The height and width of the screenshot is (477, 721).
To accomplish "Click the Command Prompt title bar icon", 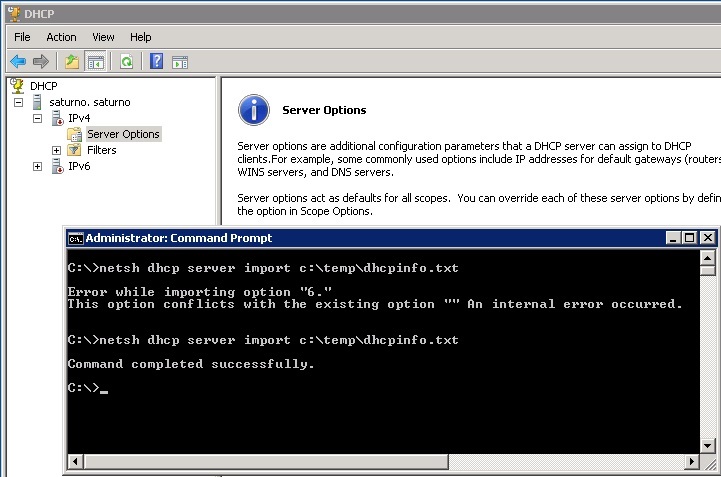I will click(75, 238).
